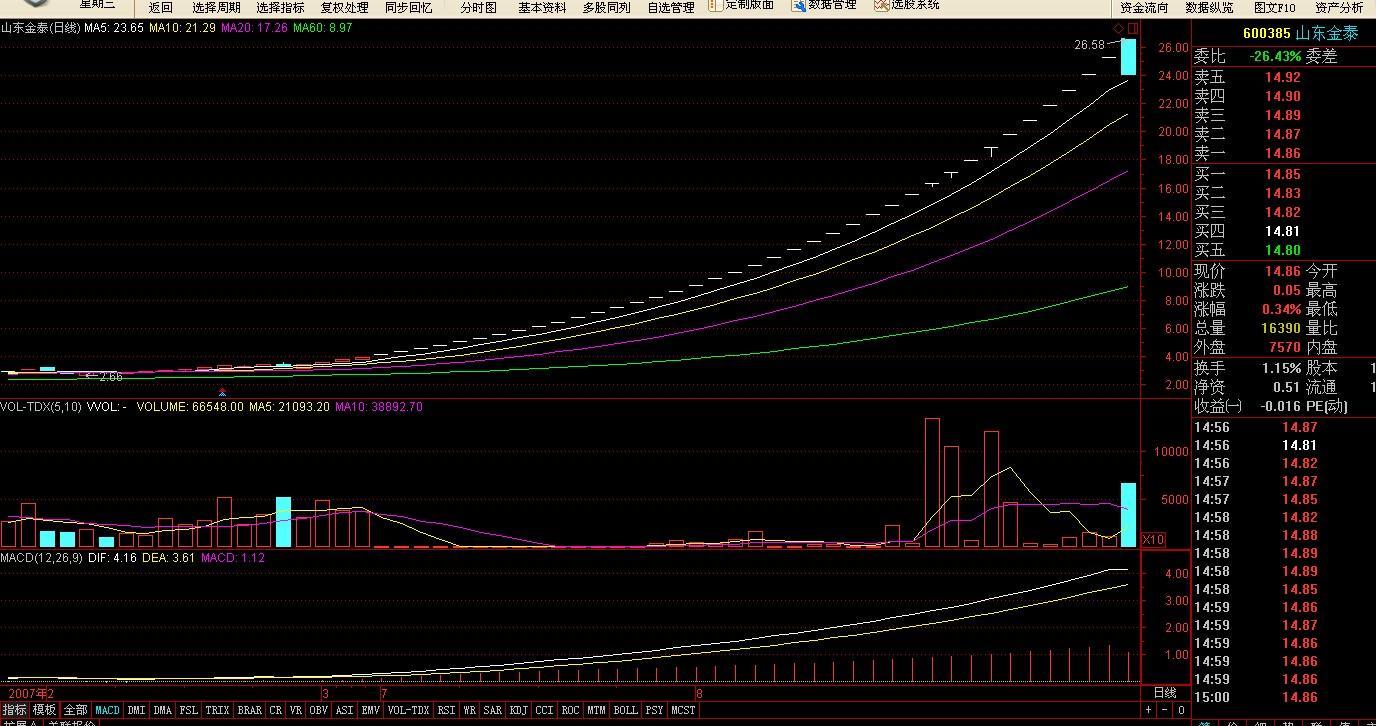Click the blue arrow marker on the price chart
The image size is (1376, 726).
point(221,392)
